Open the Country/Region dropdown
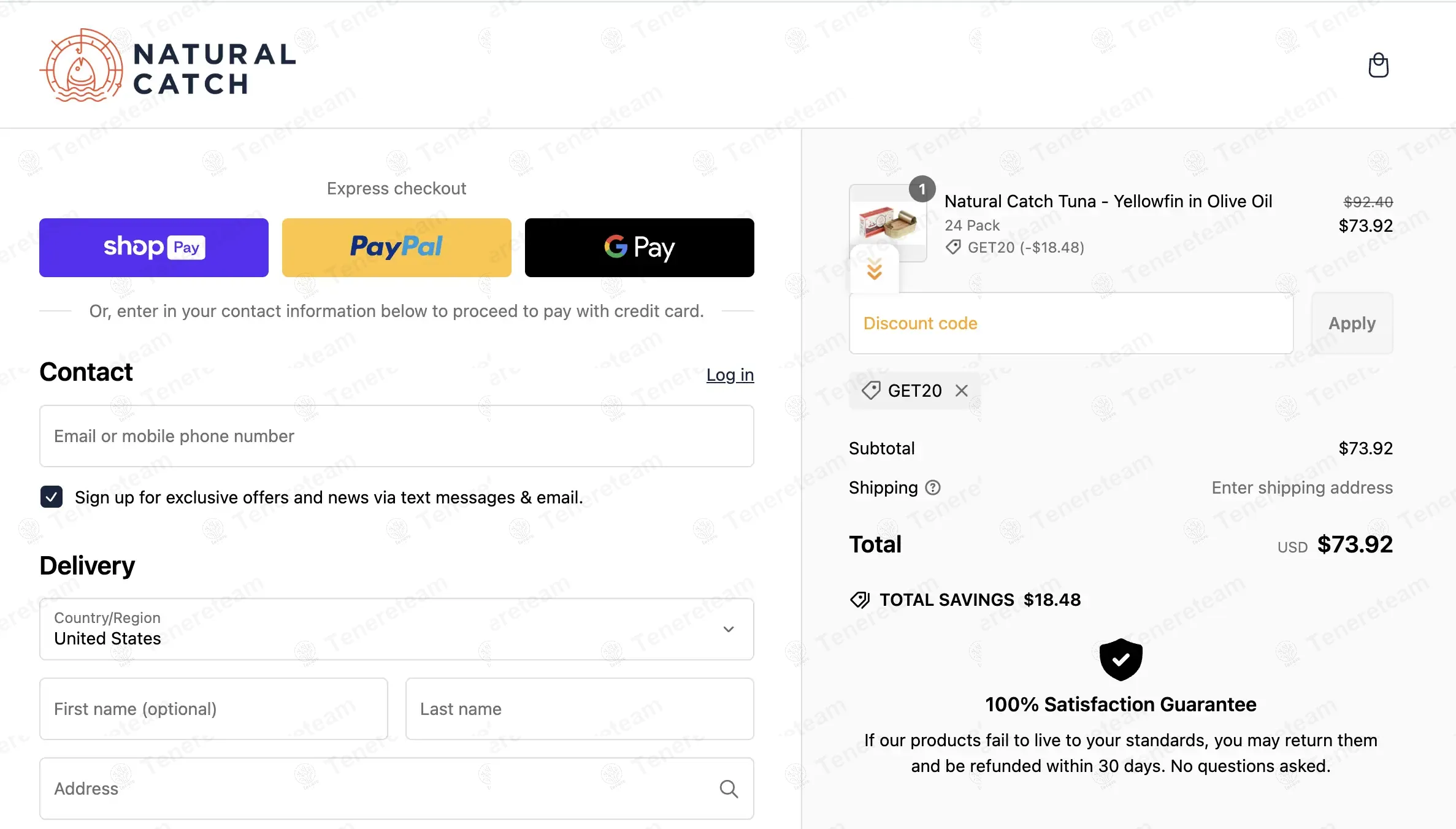The width and height of the screenshot is (1456, 829). click(396, 629)
